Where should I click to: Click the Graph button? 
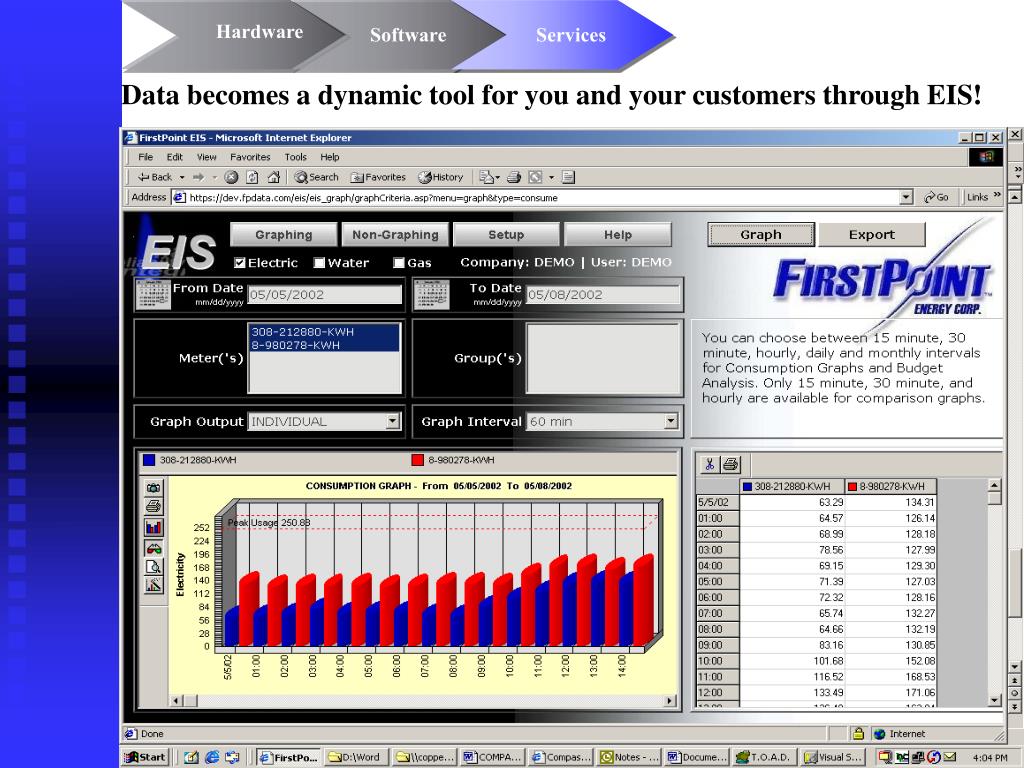pos(761,234)
